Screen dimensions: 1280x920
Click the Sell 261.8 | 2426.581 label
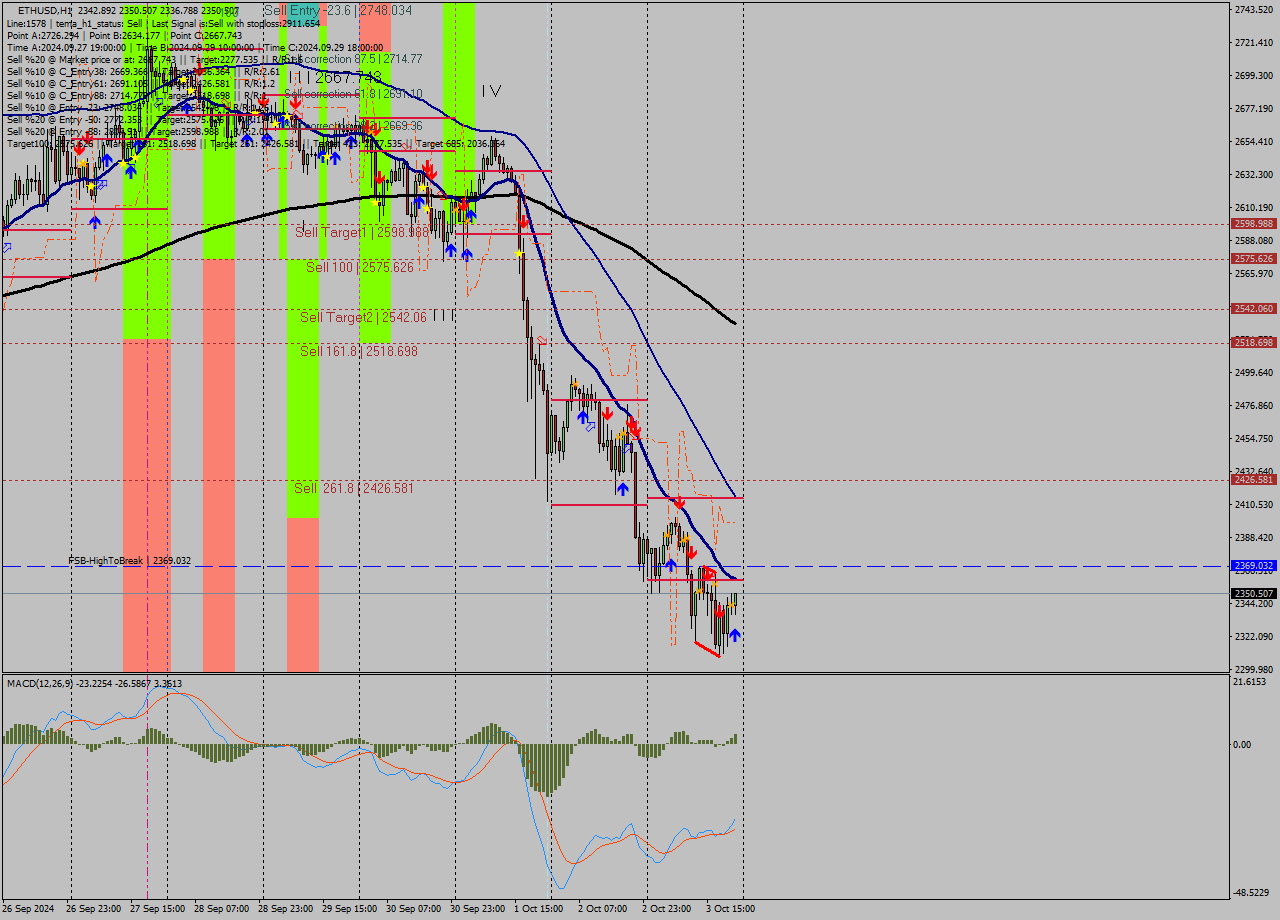coord(354,488)
